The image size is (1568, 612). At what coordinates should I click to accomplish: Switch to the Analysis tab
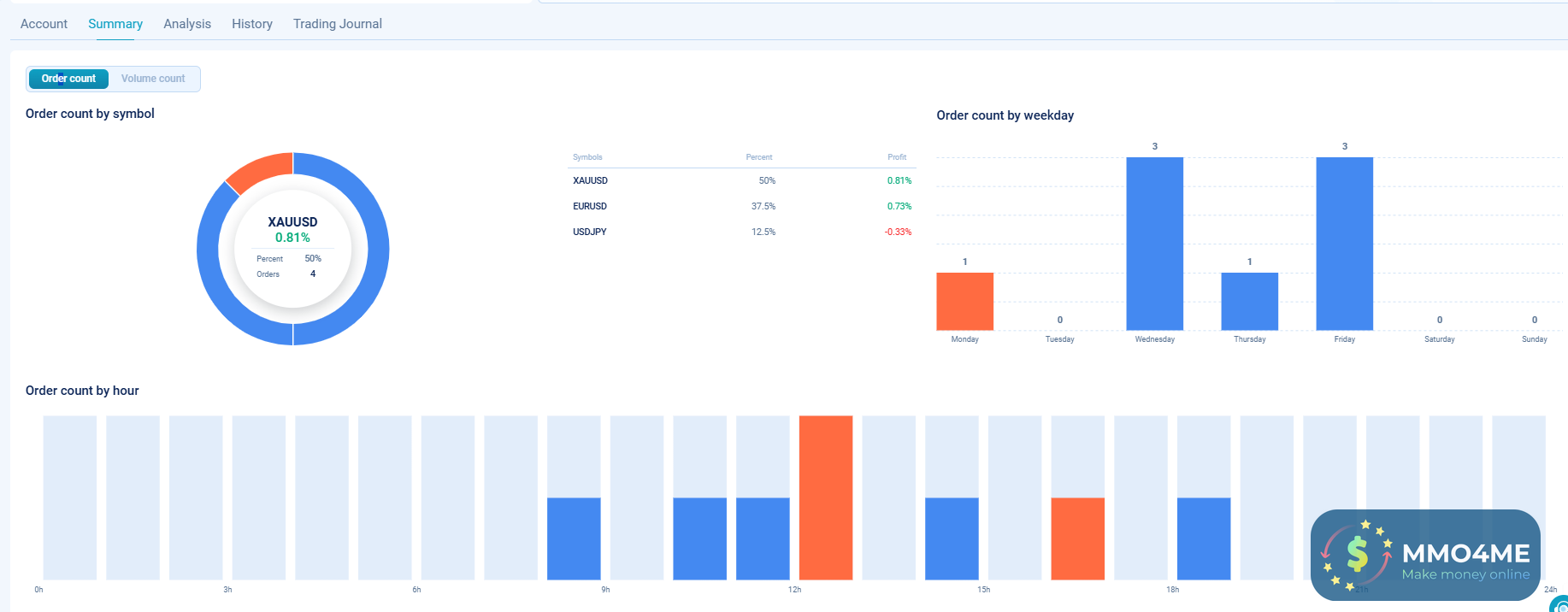[x=187, y=24]
